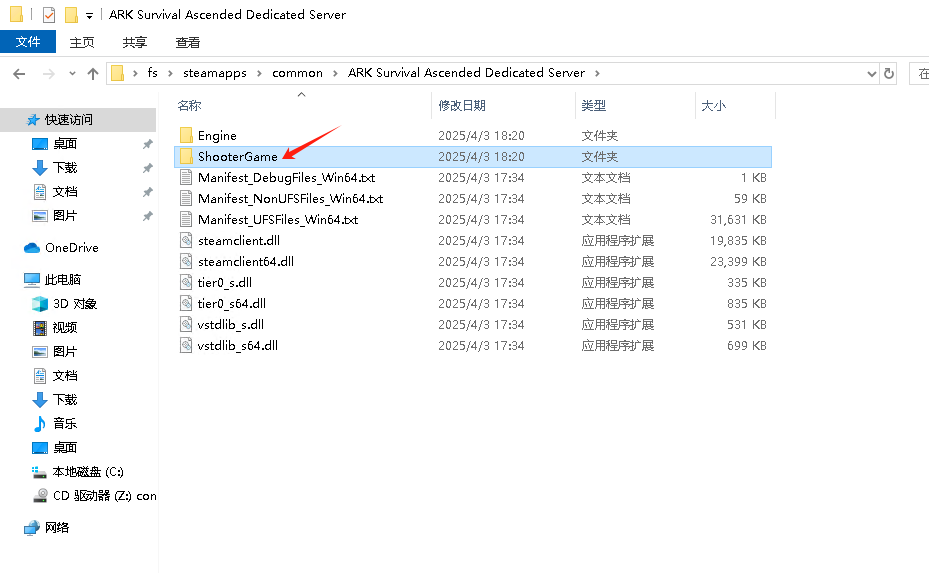Open 音乐 folder in the sidebar
This screenshot has width=929, height=573.
click(x=55, y=424)
